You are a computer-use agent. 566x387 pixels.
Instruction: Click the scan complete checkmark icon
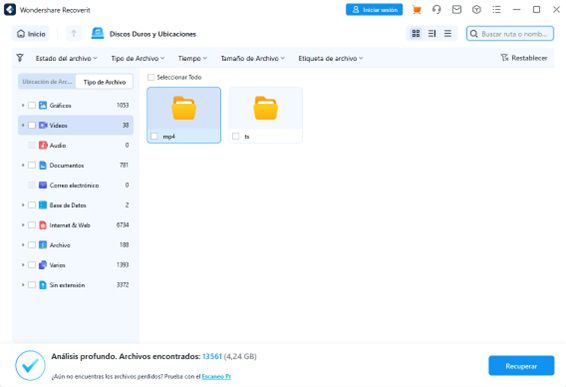point(30,365)
